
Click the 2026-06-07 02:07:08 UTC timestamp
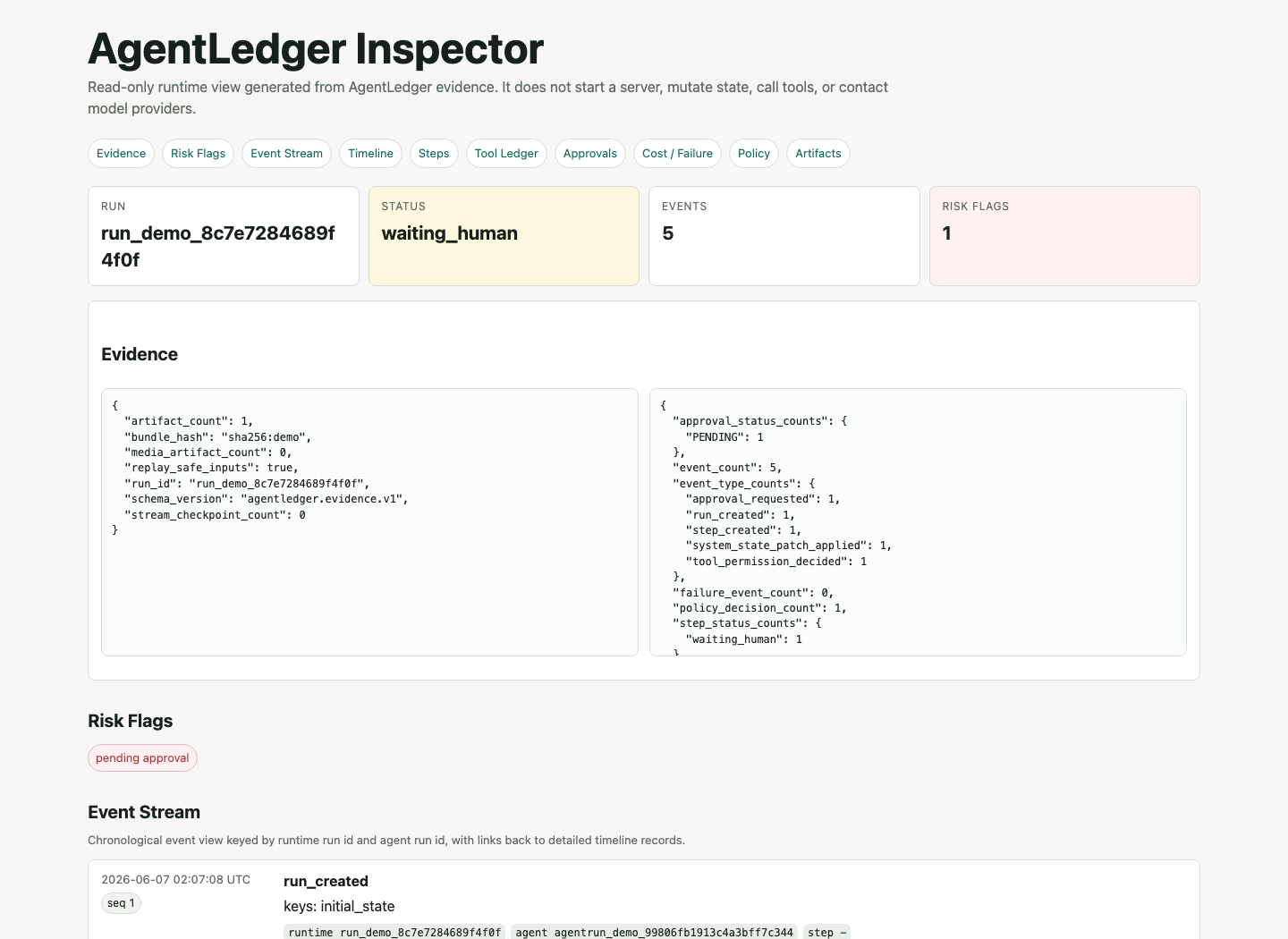tap(175, 879)
